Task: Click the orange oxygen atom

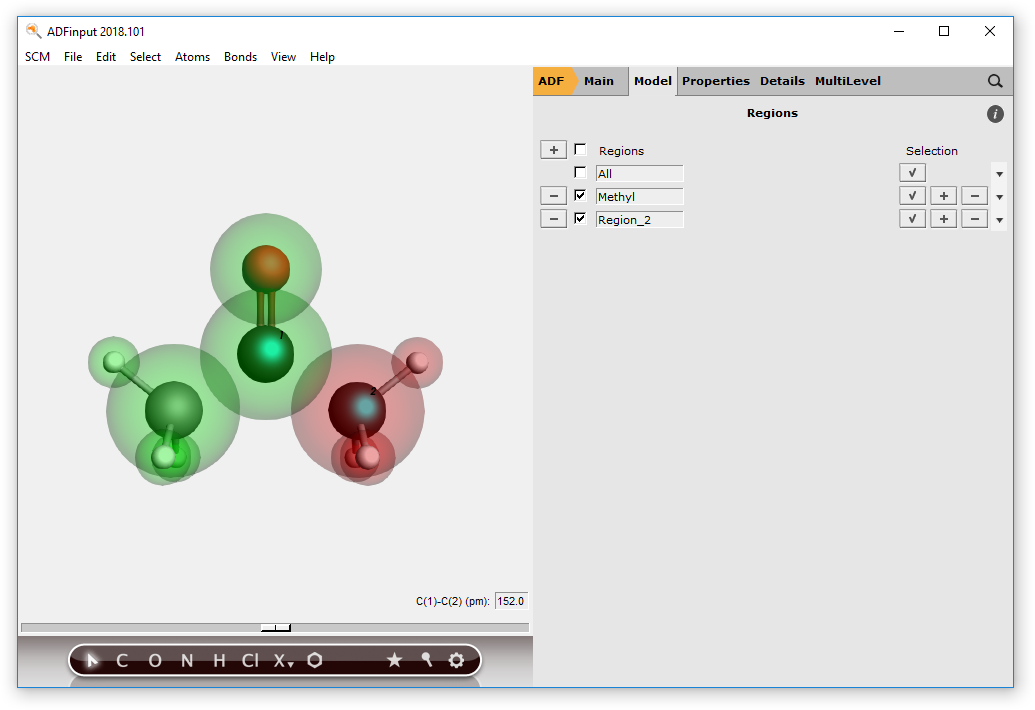Action: point(266,268)
